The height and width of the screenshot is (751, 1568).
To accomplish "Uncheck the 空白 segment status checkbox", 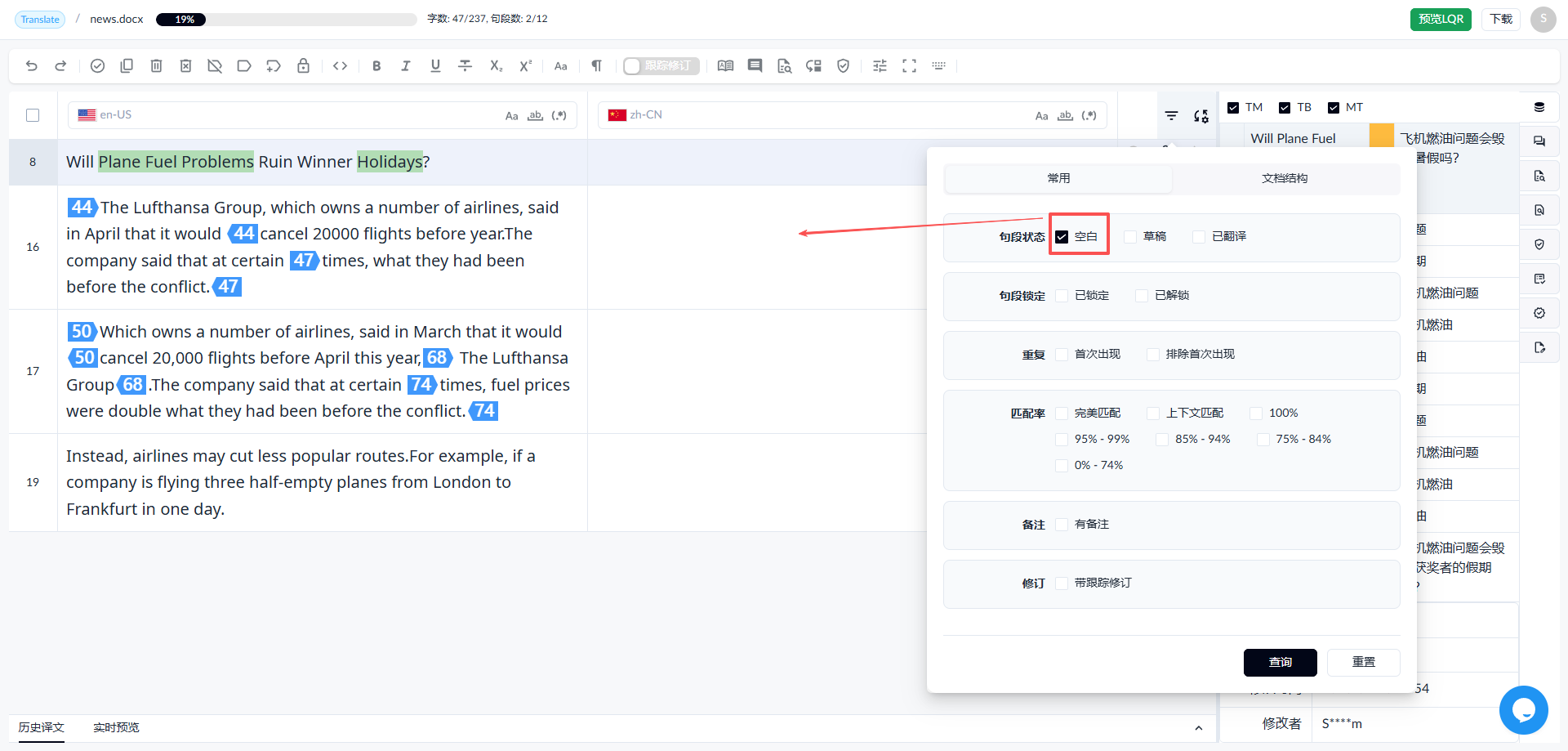I will (x=1062, y=237).
